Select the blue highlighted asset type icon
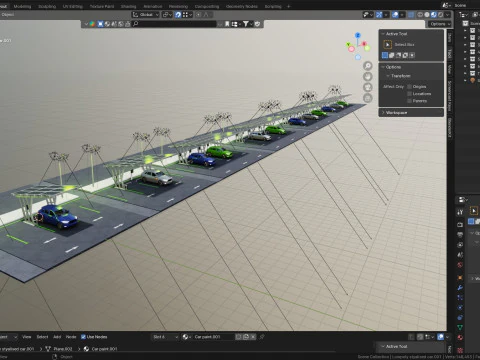This screenshot has height=360, width=480. click(100, 24)
